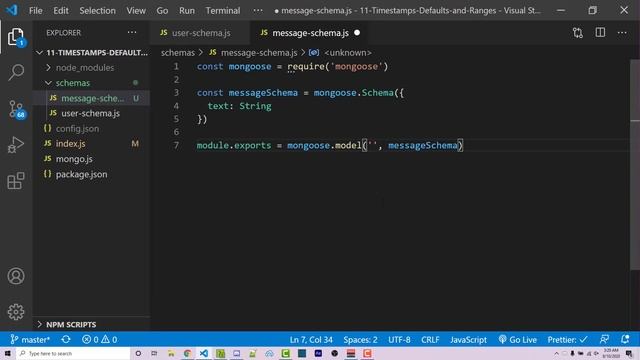Select user-schema.js in the explorer tree
640x360 pixels.
tap(90, 113)
